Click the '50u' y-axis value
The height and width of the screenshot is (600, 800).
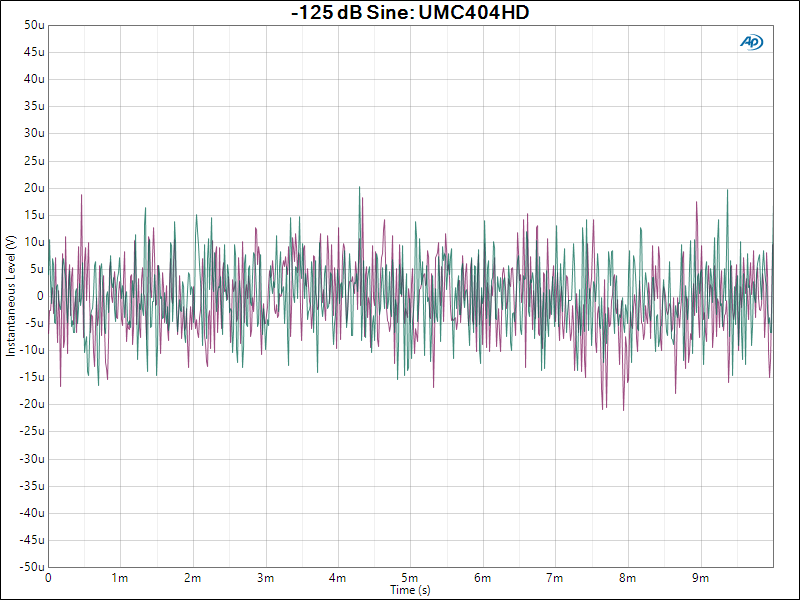tap(34, 25)
